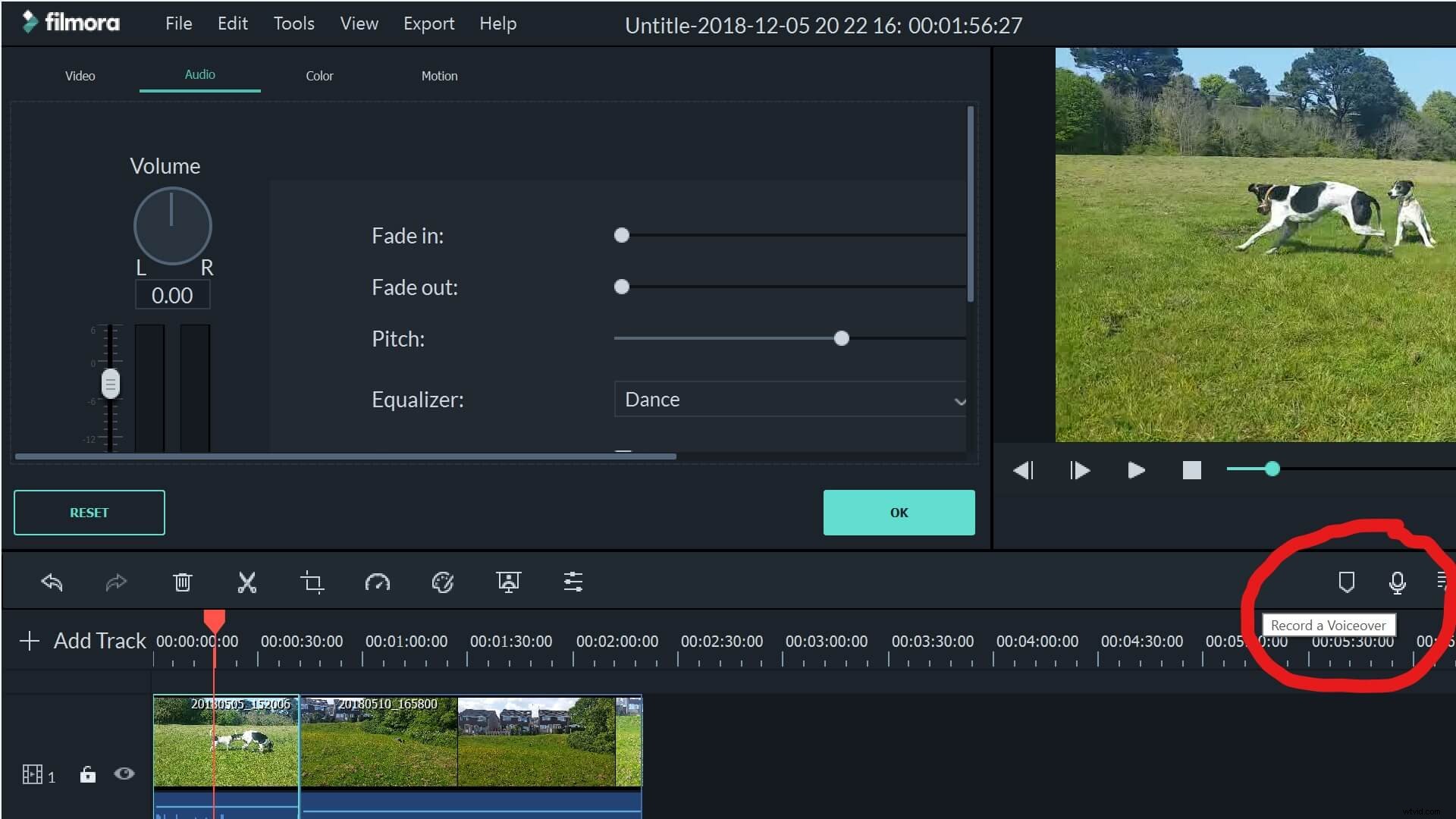The image size is (1456, 819).
Task: Lock track 1 using the padlock icon
Action: point(87,774)
